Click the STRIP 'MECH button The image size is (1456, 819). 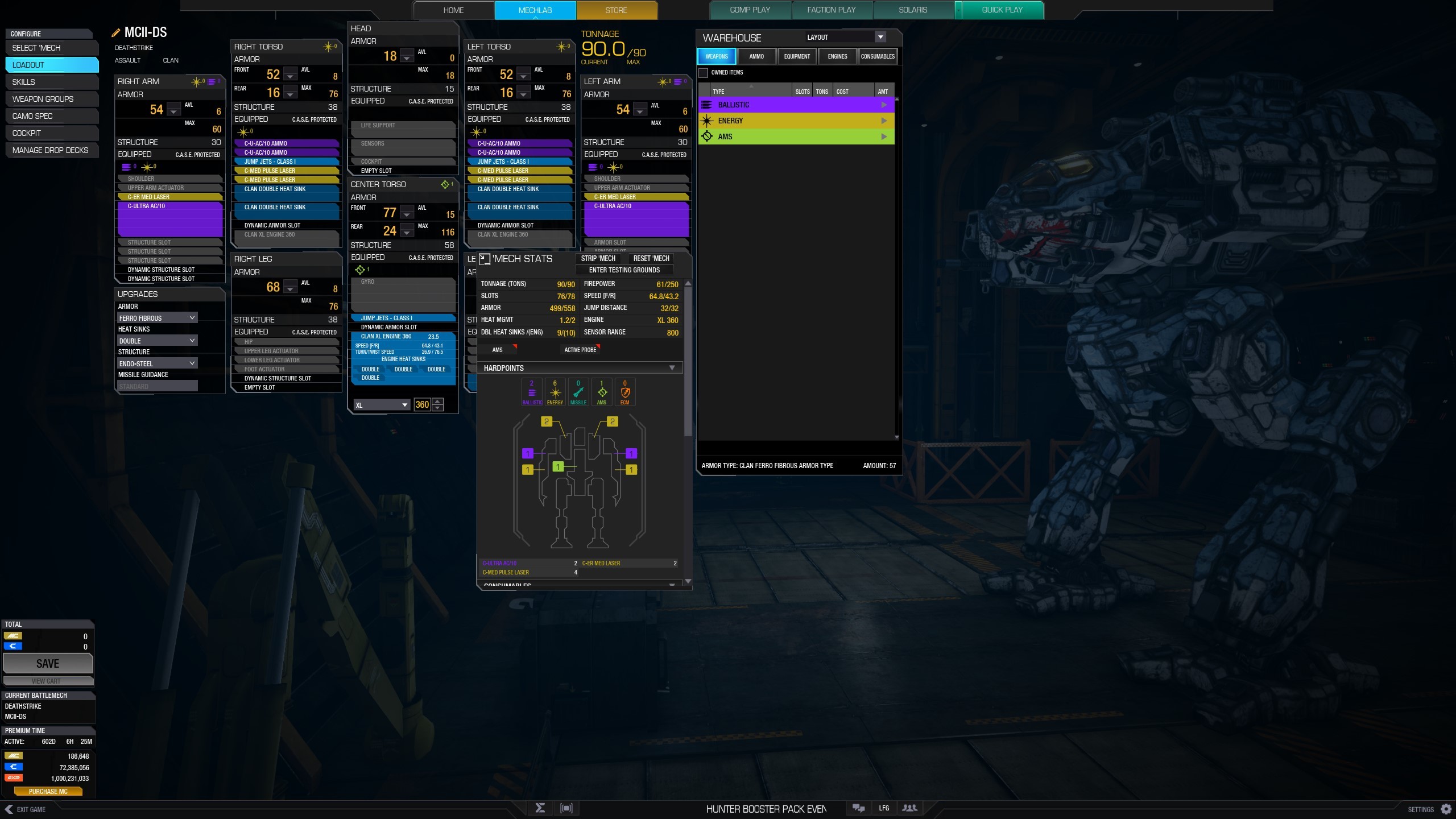click(597, 258)
